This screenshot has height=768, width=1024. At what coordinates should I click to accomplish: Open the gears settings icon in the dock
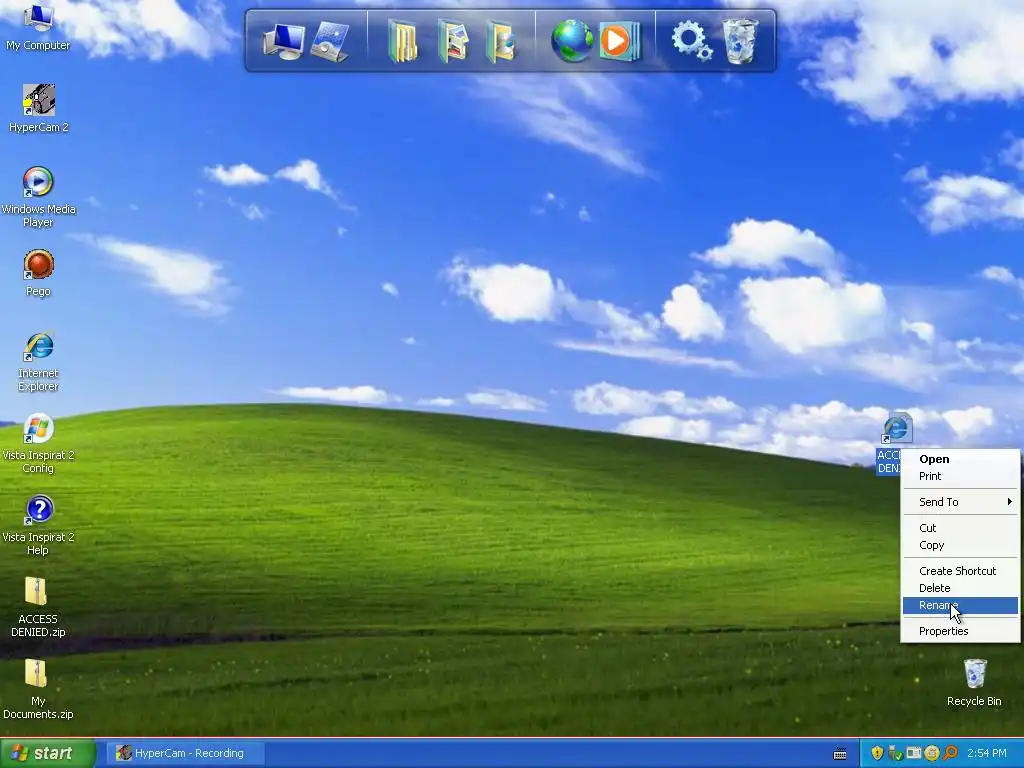pos(692,41)
